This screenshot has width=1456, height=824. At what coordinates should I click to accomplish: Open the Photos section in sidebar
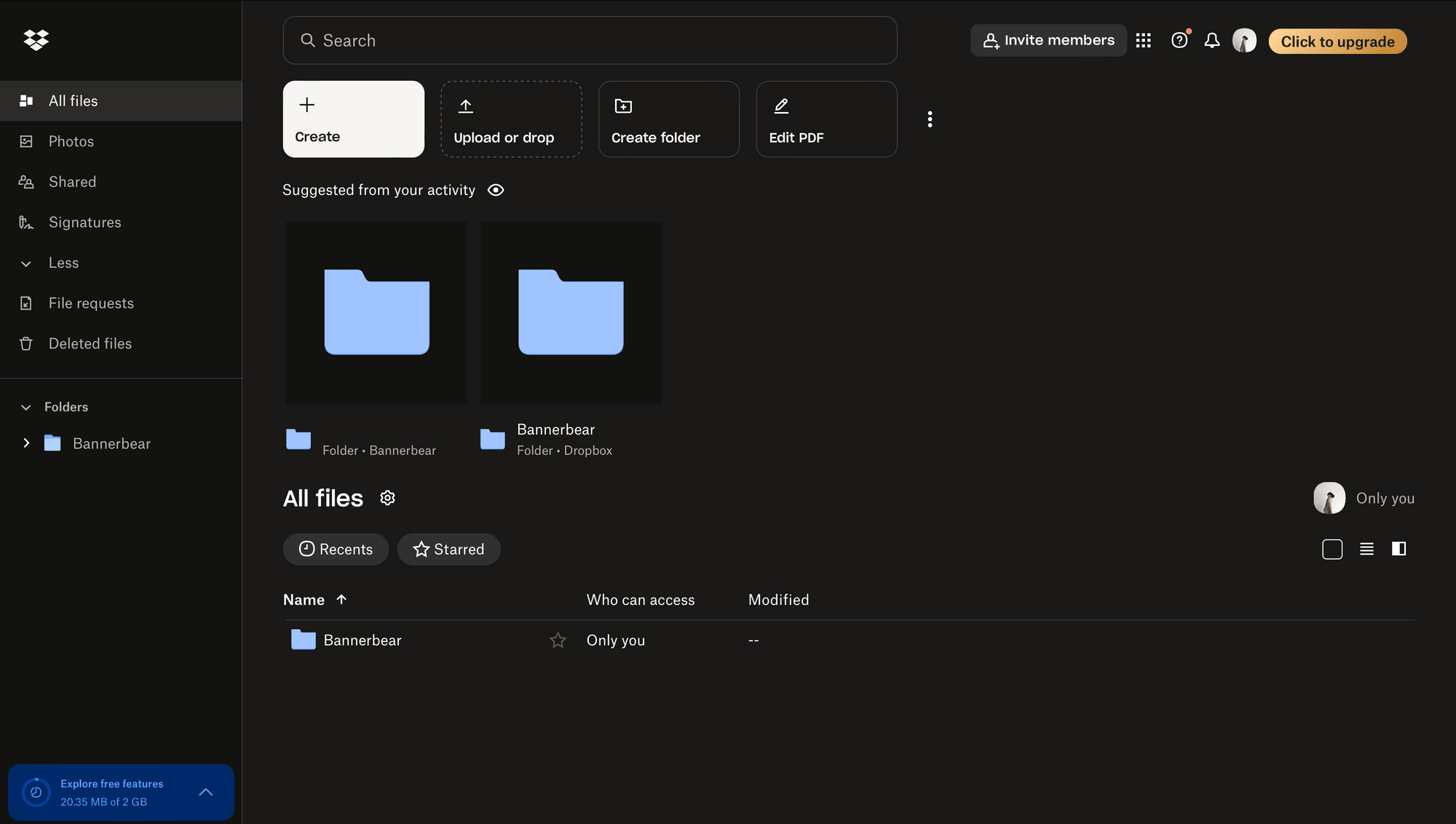point(71,140)
